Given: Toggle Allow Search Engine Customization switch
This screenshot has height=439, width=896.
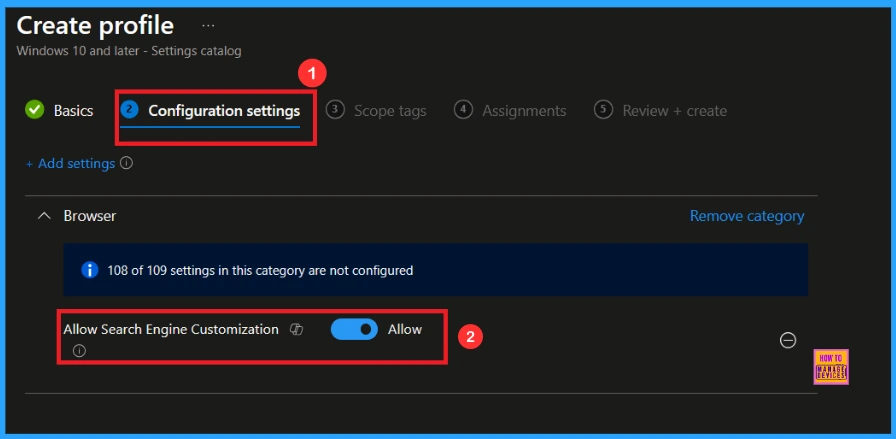Looking at the screenshot, I should click(354, 329).
